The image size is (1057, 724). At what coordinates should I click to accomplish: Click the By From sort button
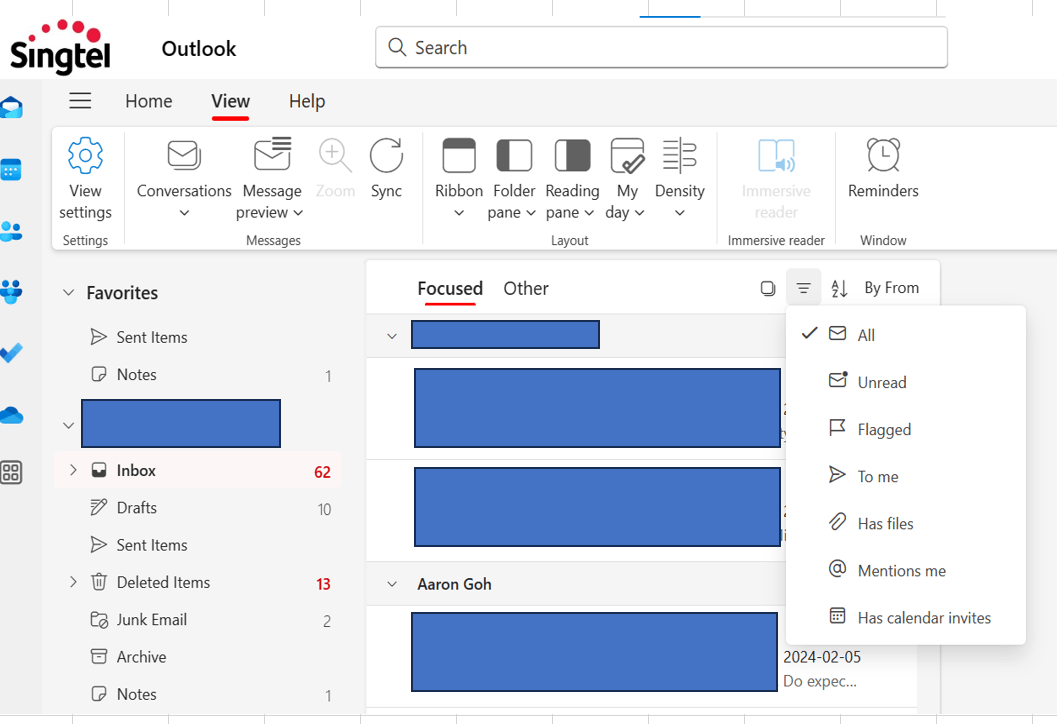pos(891,288)
